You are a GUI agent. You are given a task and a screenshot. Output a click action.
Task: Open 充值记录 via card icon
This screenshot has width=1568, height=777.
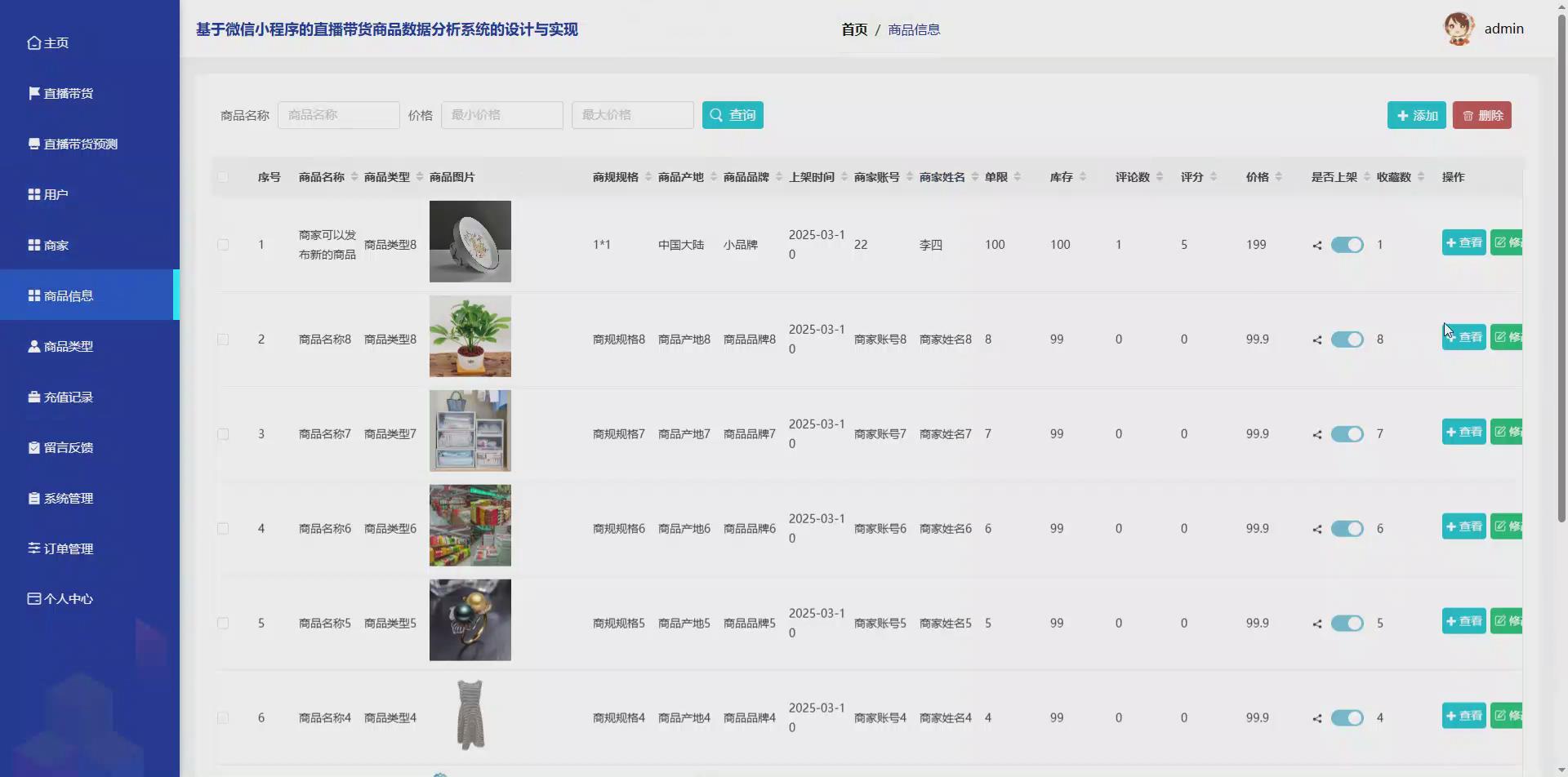coord(33,397)
